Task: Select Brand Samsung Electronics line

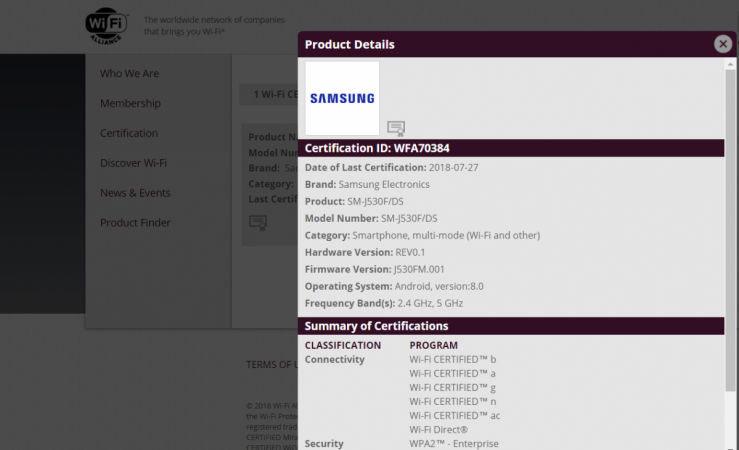Action: coord(367,184)
